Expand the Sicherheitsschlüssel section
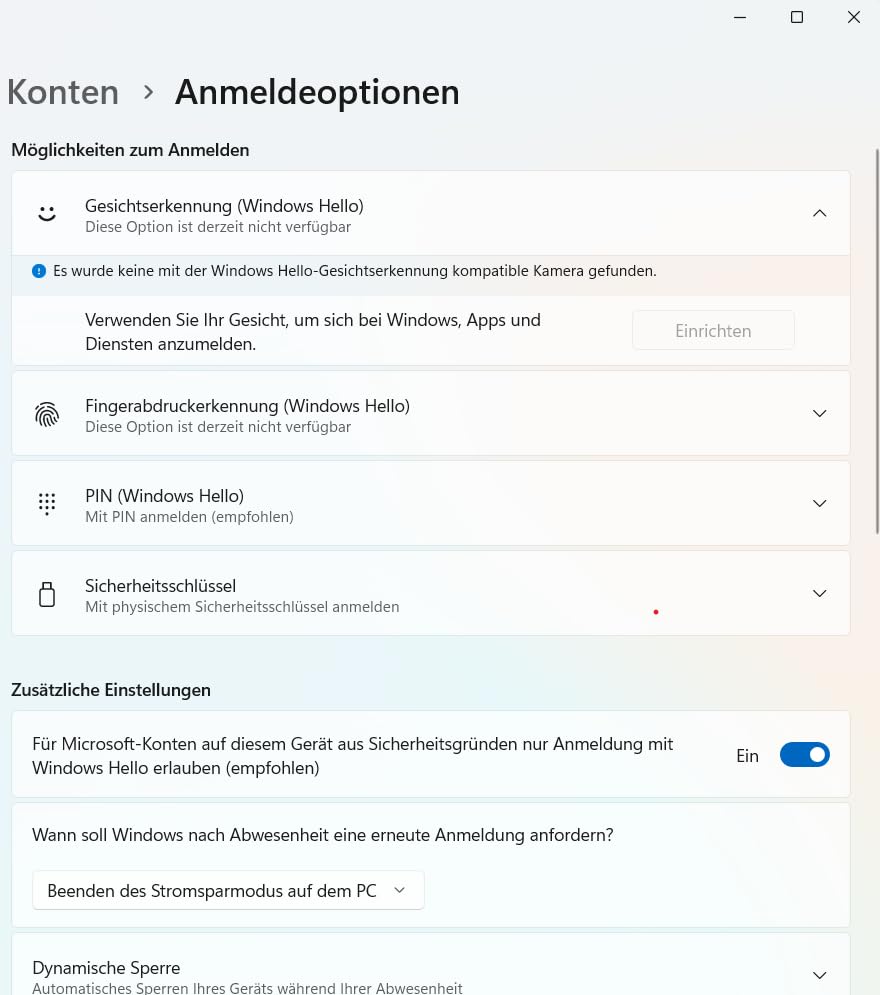 click(x=820, y=594)
